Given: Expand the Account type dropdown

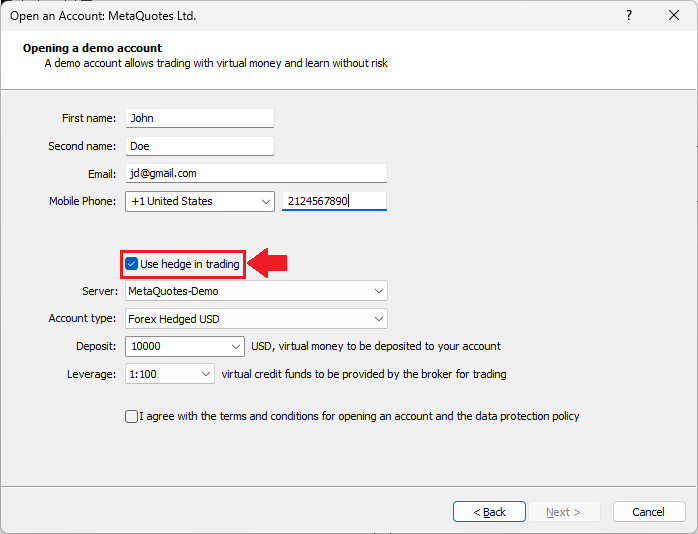Looking at the screenshot, I should 378,319.
